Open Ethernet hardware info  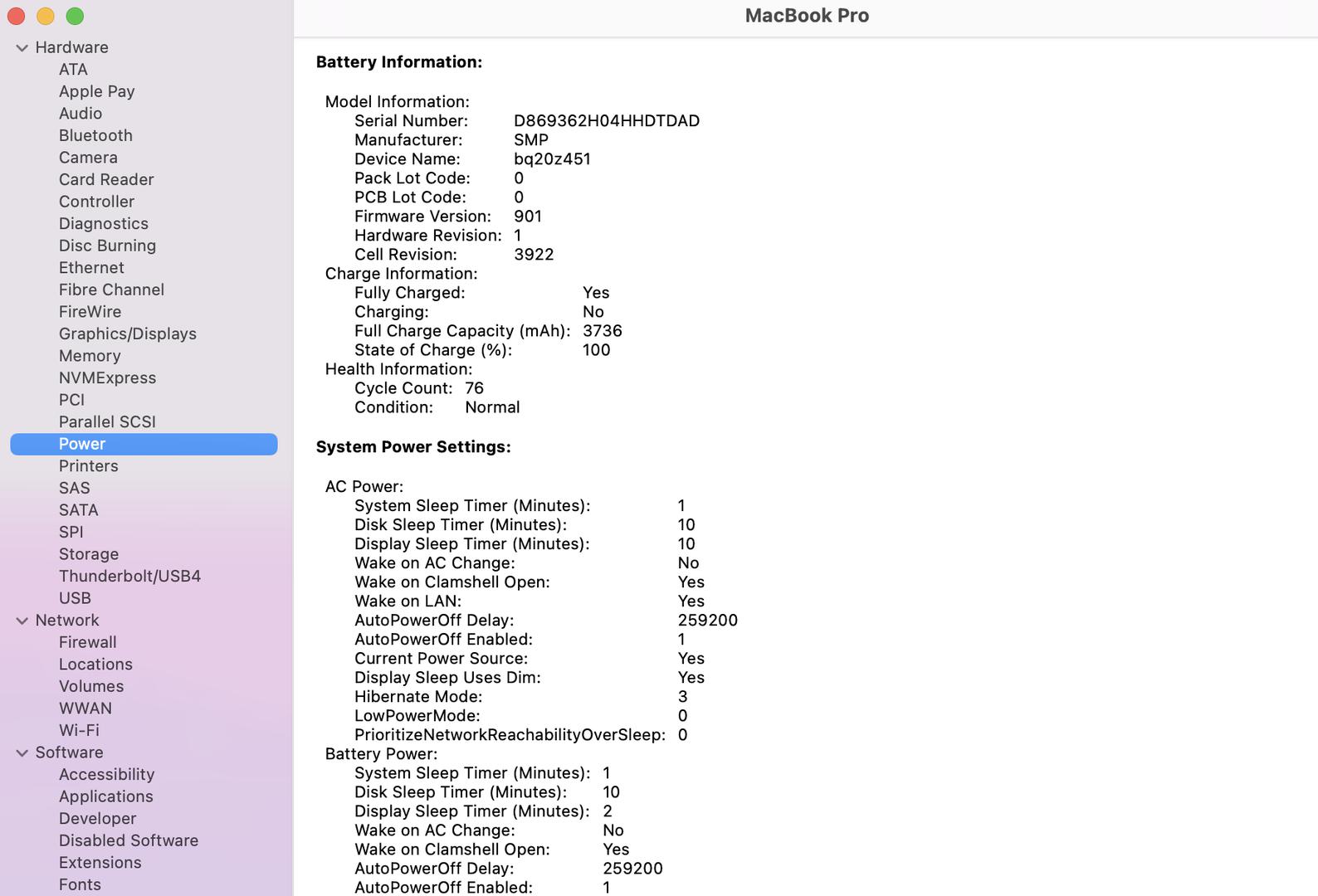91,267
